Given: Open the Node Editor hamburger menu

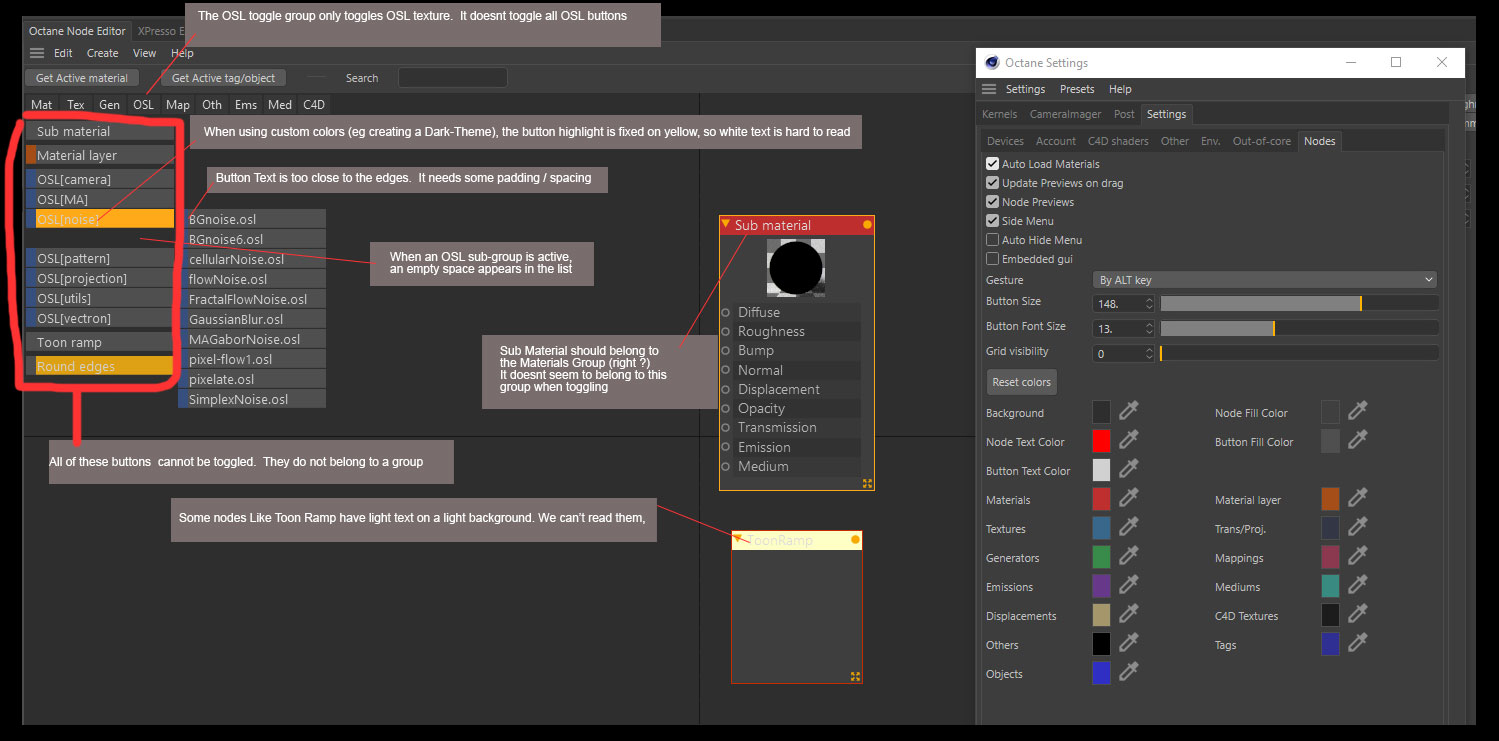Looking at the screenshot, I should (x=37, y=53).
